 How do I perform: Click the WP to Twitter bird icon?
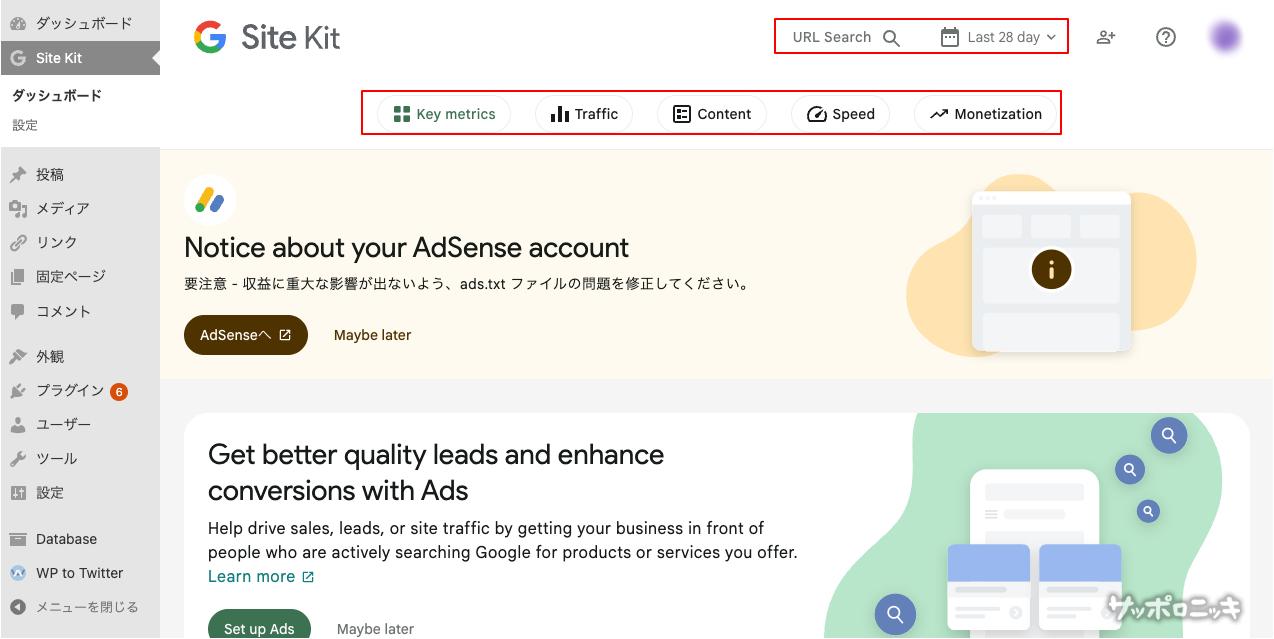(18, 573)
